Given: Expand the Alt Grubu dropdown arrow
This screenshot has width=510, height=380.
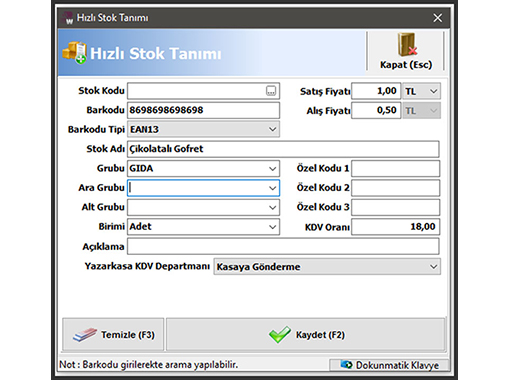Looking at the screenshot, I should (x=272, y=207).
